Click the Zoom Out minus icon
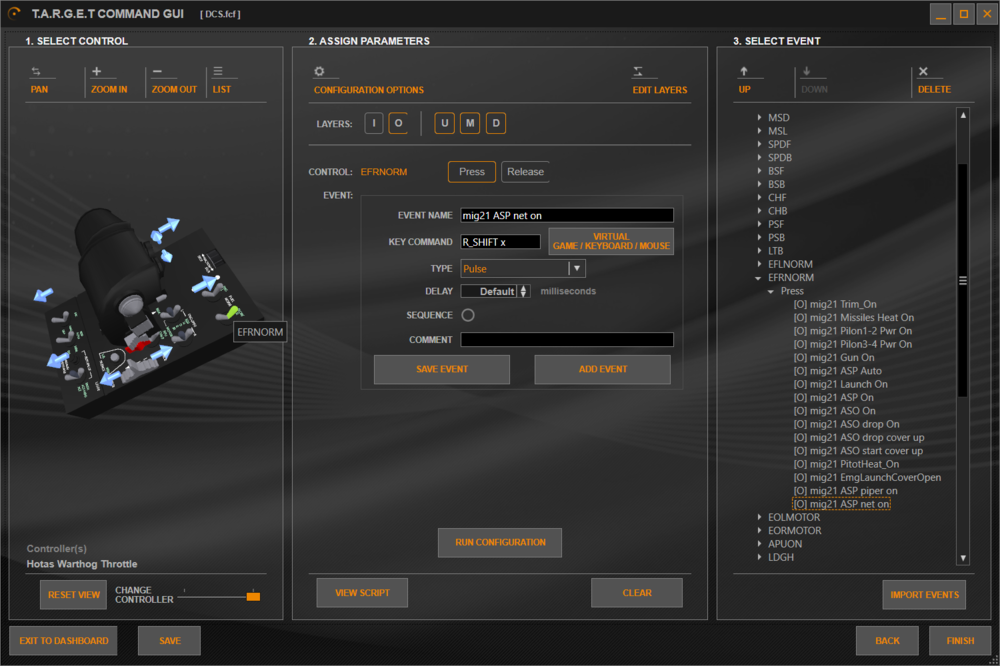Screen dimensions: 1000x666 157,71
